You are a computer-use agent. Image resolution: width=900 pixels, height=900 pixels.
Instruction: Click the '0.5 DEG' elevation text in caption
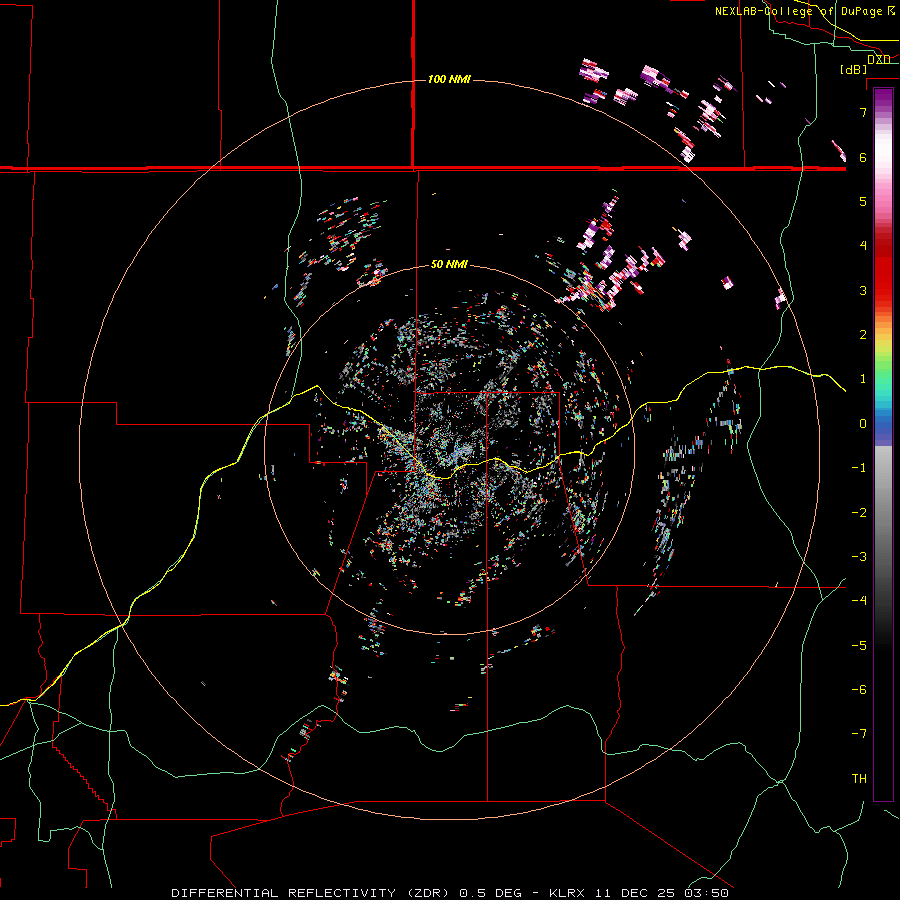(x=491, y=893)
